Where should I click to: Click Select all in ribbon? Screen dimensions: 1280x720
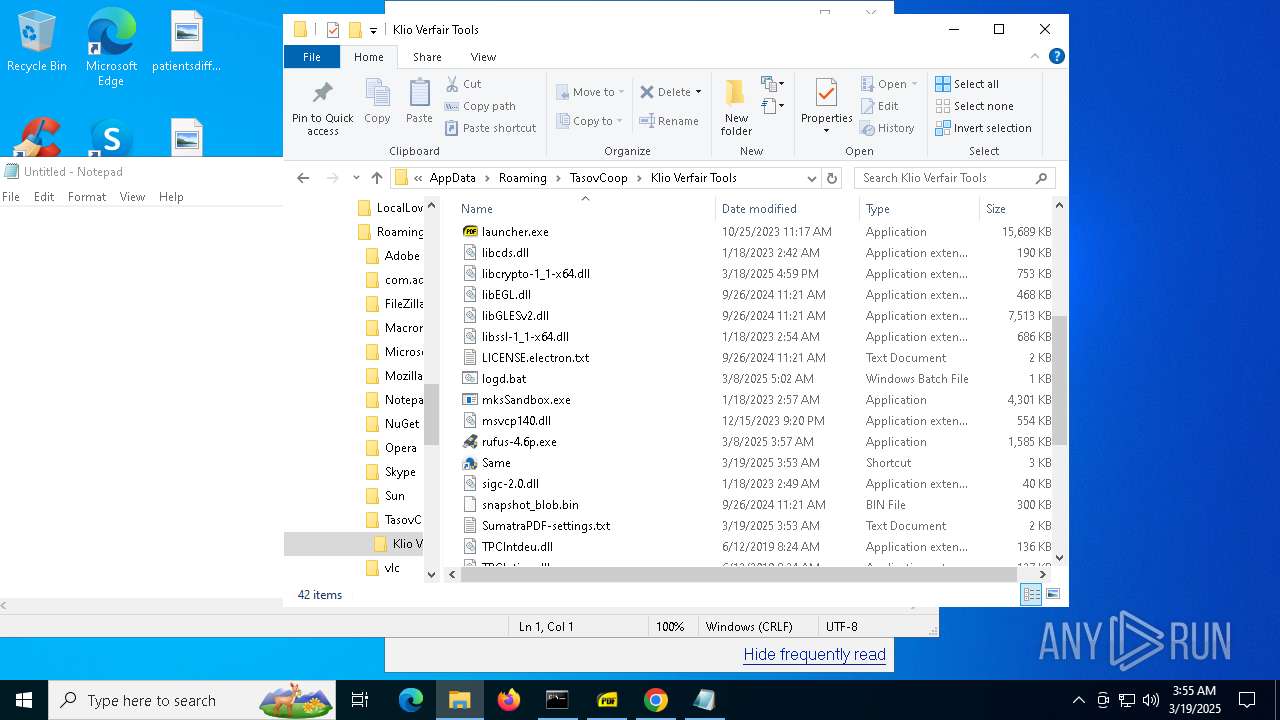967,84
